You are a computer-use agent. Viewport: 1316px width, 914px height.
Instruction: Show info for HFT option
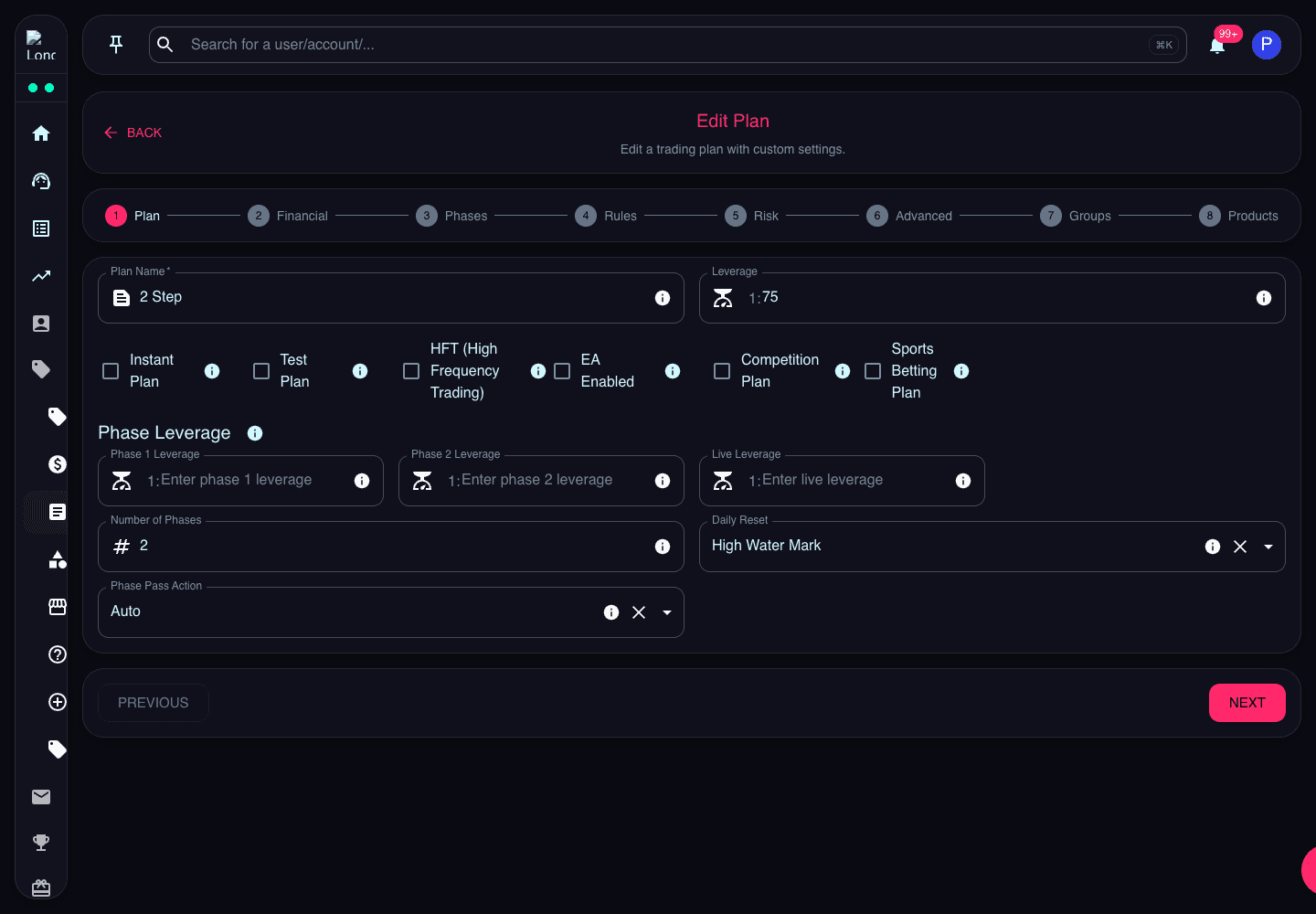coord(538,371)
